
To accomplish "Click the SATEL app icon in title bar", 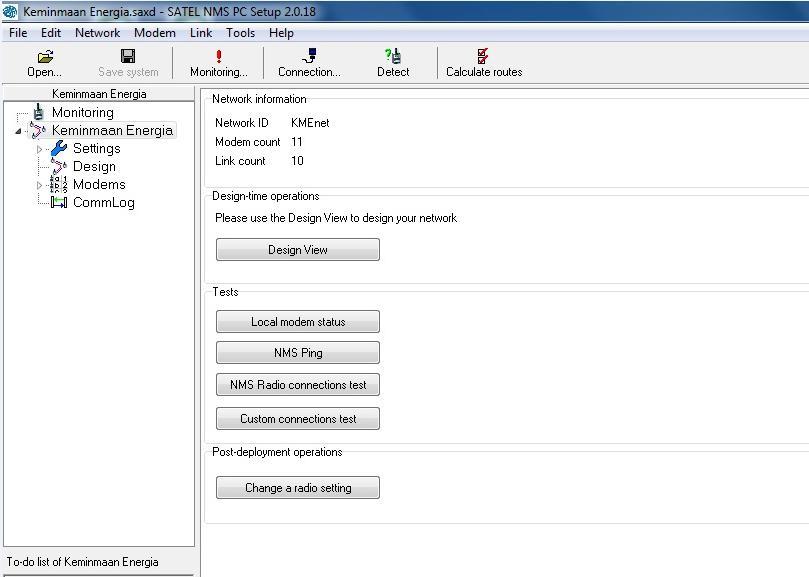I will 10,11.
